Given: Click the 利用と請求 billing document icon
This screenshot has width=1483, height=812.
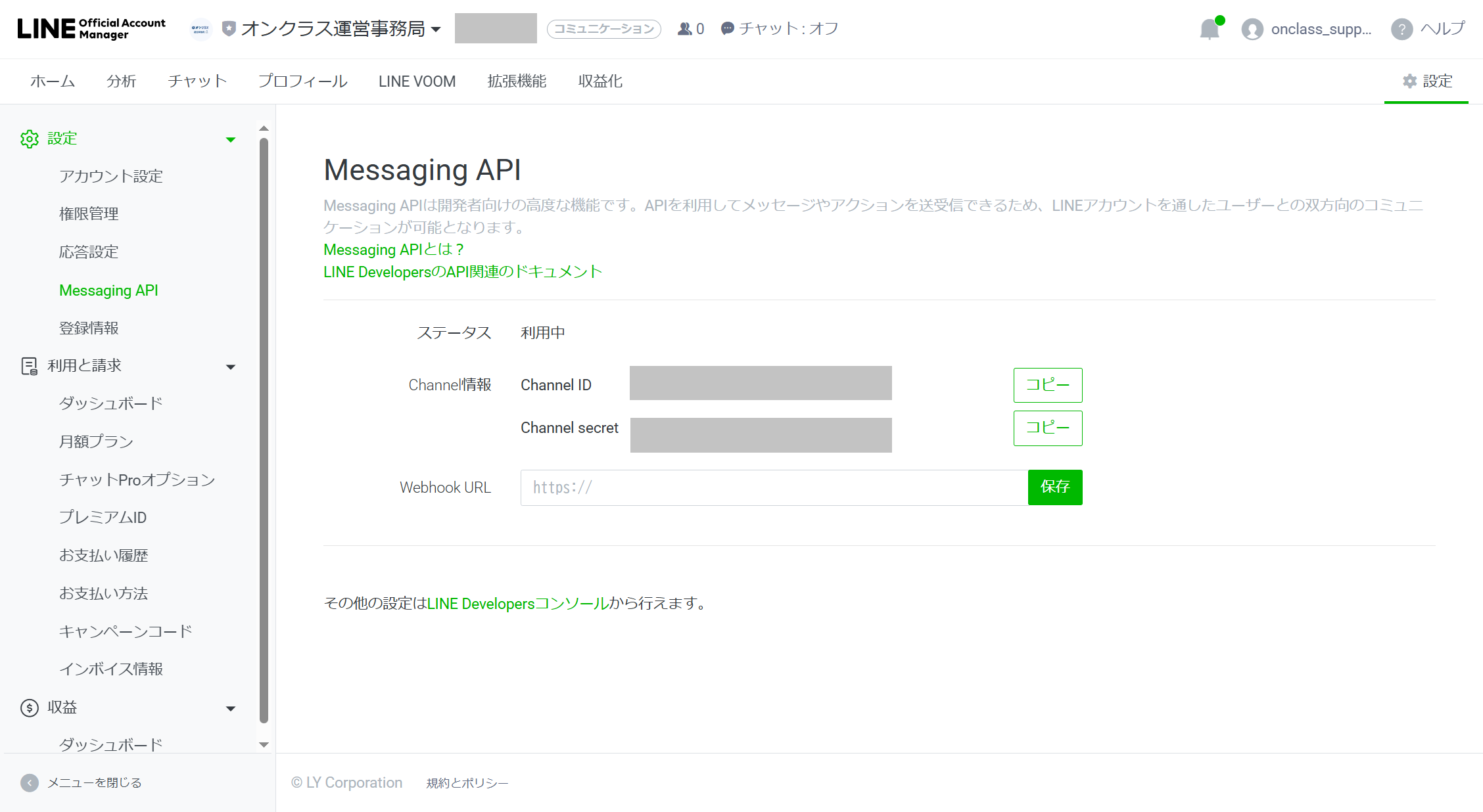Looking at the screenshot, I should [29, 366].
